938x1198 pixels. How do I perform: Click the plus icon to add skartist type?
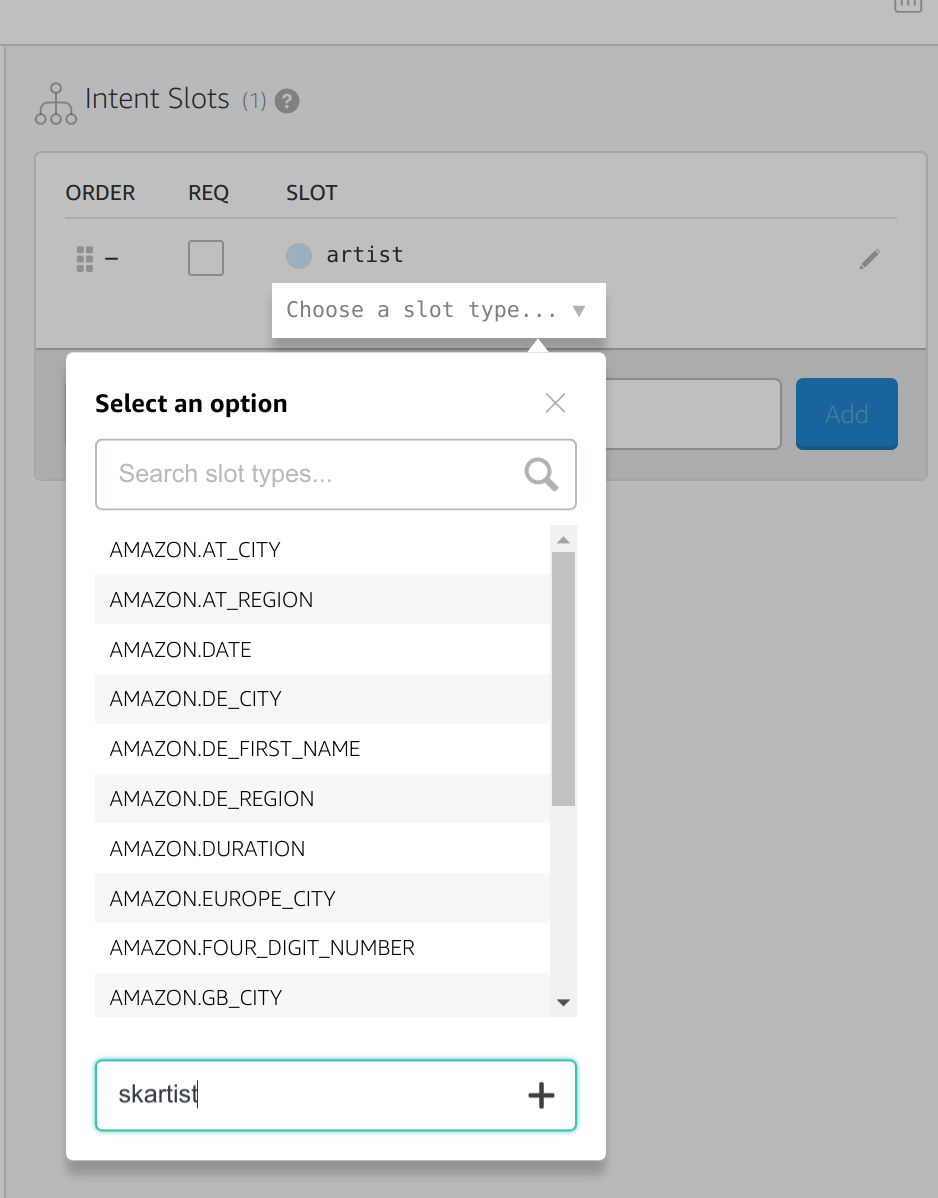pyautogui.click(x=541, y=1096)
